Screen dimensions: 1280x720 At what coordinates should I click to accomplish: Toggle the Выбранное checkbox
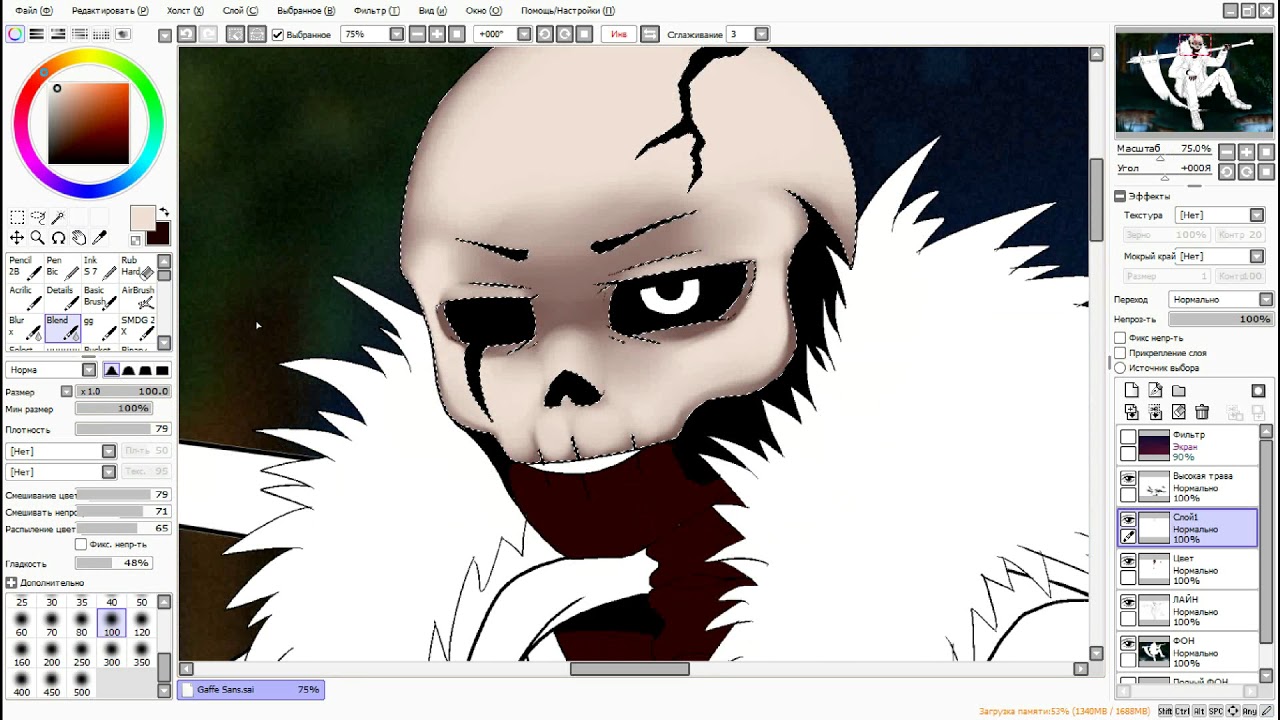[x=278, y=34]
